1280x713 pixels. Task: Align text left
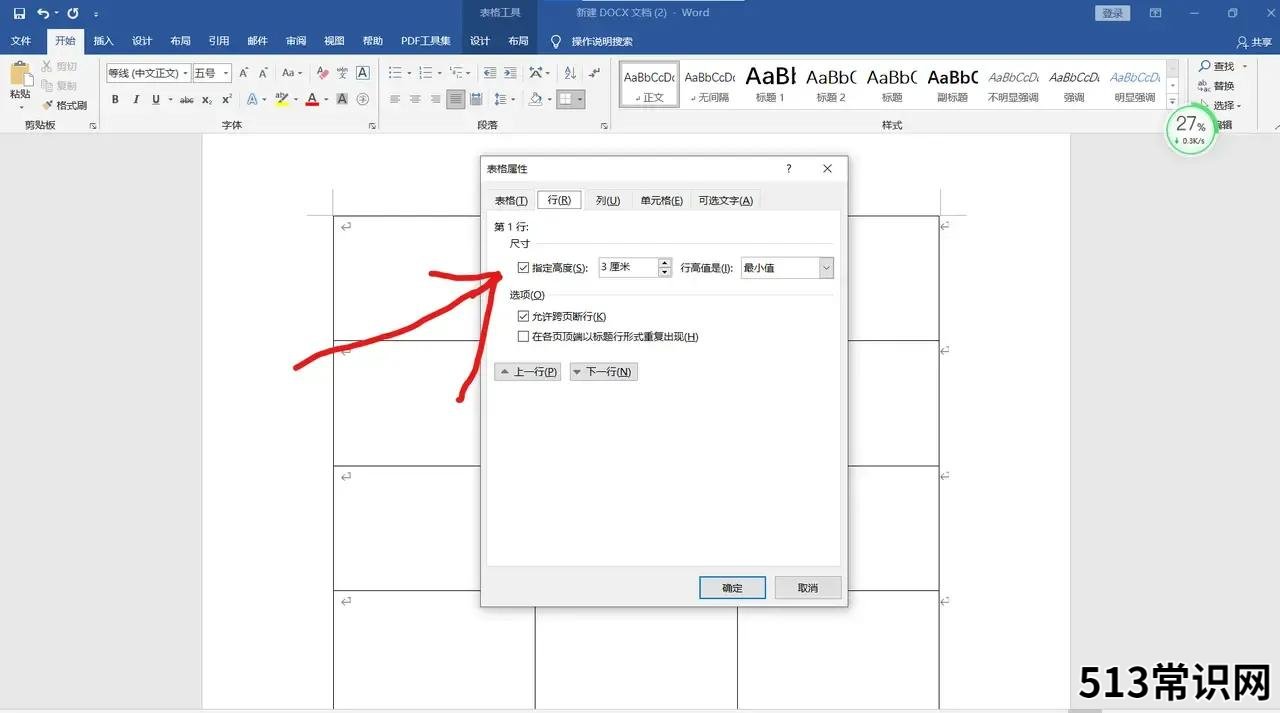point(394,99)
